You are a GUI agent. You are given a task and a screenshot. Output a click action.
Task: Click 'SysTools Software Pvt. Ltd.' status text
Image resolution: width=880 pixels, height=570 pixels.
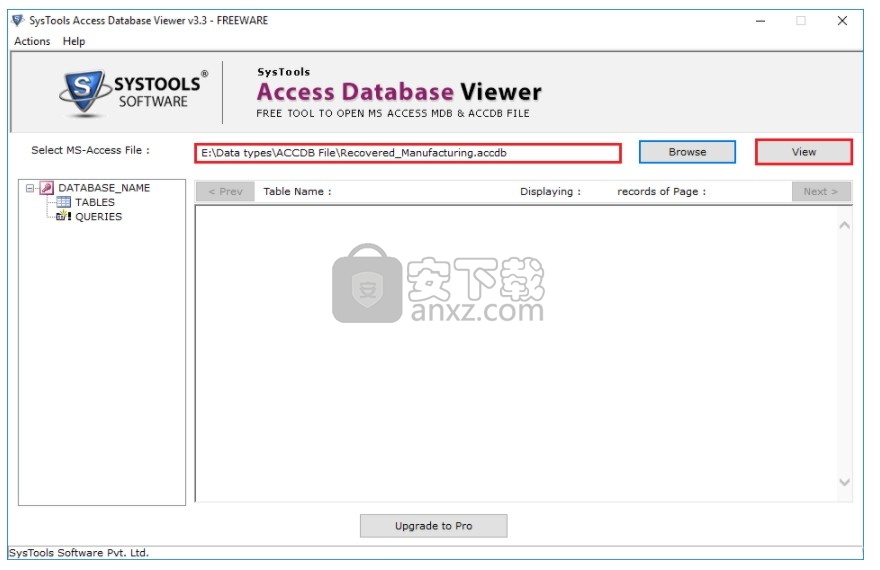(79, 553)
